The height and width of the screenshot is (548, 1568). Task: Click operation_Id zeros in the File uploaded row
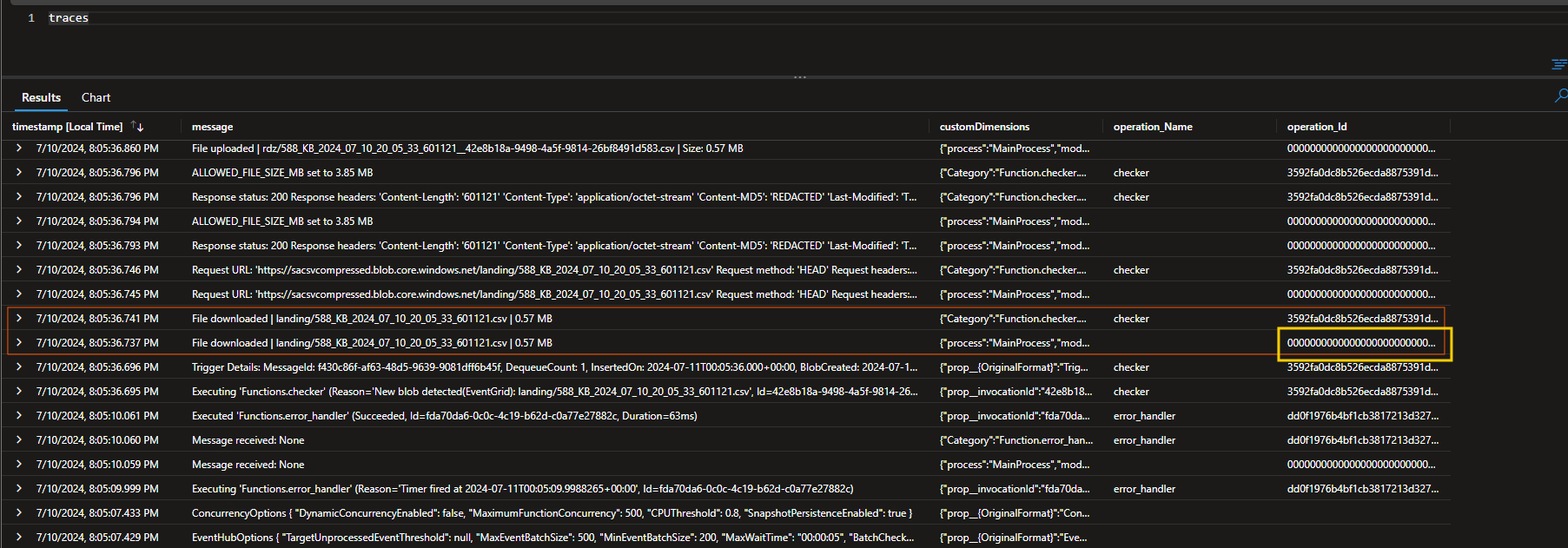point(1361,149)
